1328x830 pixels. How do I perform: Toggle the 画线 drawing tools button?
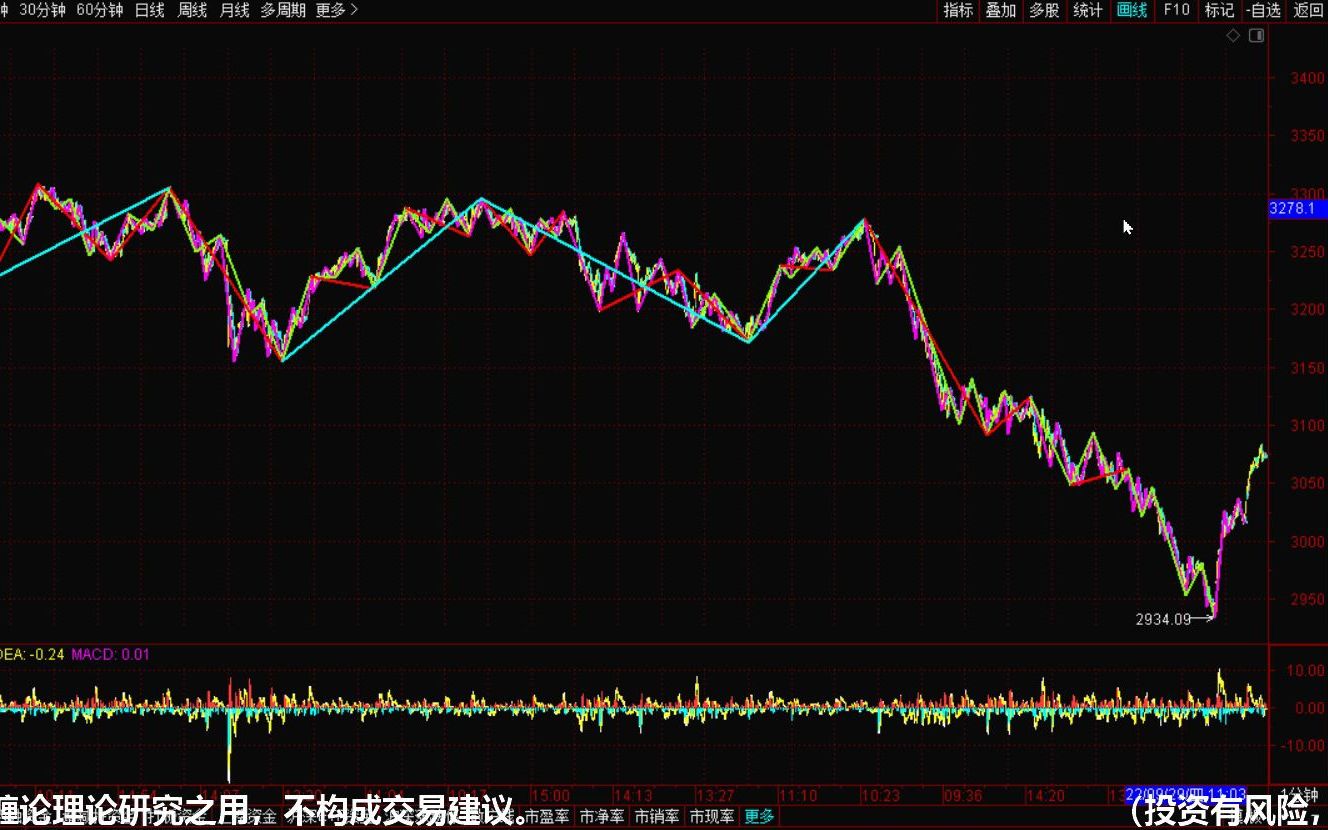pos(1132,10)
